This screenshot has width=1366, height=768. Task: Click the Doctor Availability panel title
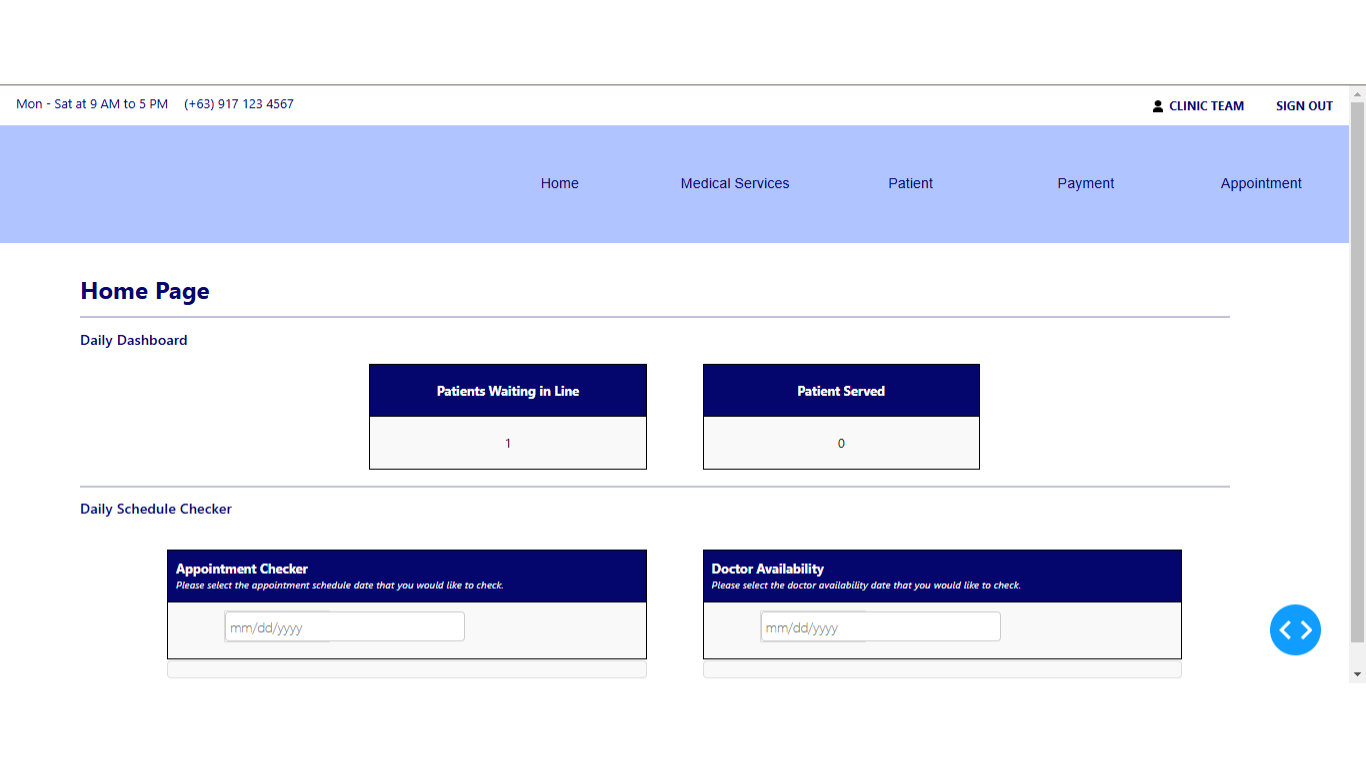(x=768, y=568)
